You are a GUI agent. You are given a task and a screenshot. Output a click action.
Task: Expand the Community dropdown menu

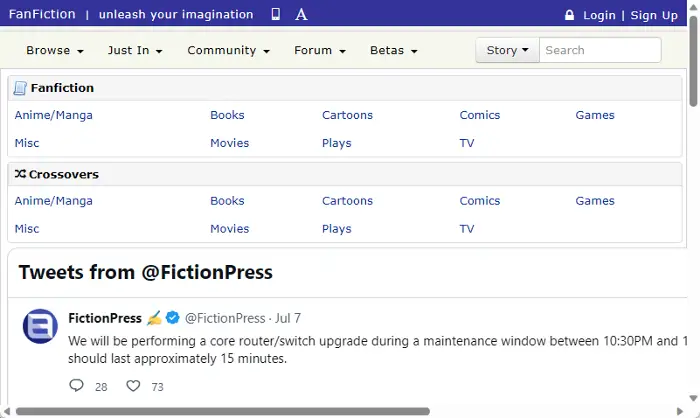coord(229,50)
